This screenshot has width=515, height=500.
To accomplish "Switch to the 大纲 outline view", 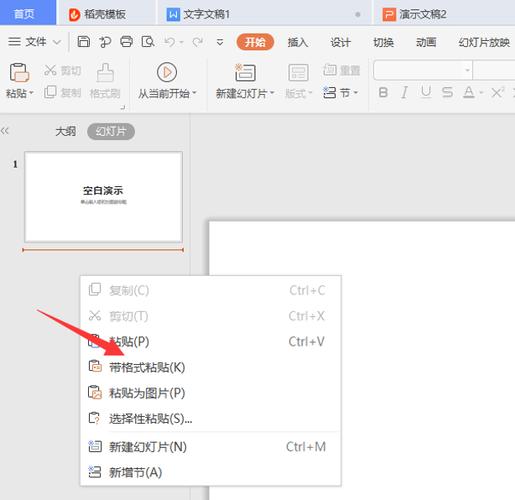I will pyautogui.click(x=65, y=131).
